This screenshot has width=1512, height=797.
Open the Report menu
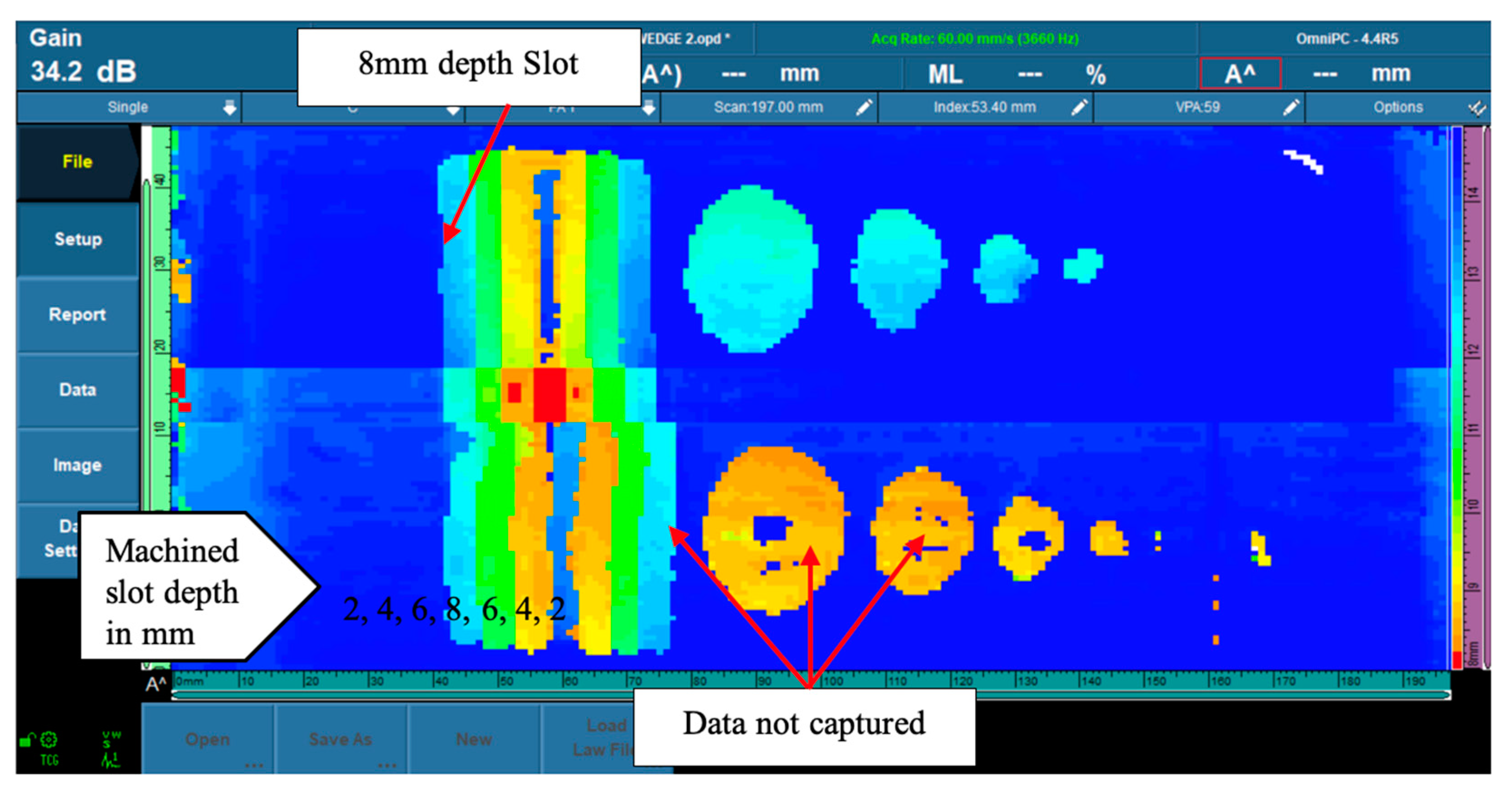pyautogui.click(x=78, y=315)
